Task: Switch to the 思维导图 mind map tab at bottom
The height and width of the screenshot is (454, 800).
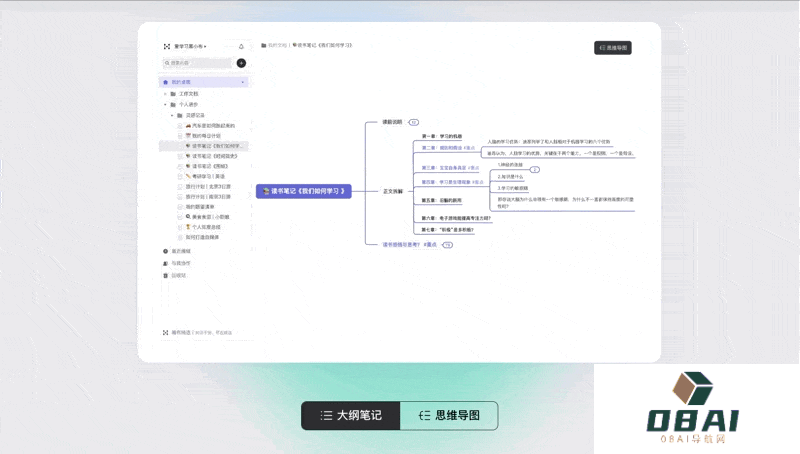Action: (449, 415)
